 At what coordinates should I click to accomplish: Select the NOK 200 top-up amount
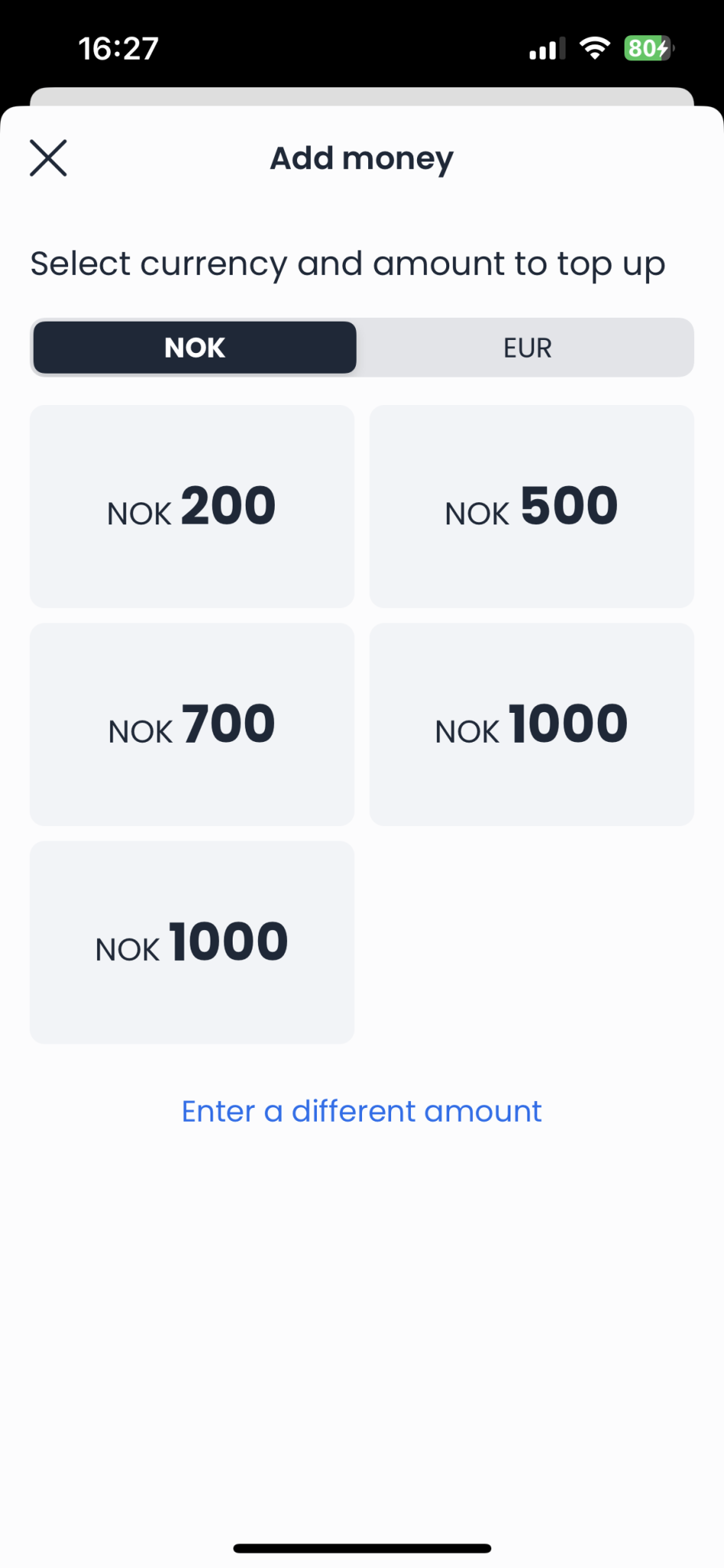pos(191,506)
